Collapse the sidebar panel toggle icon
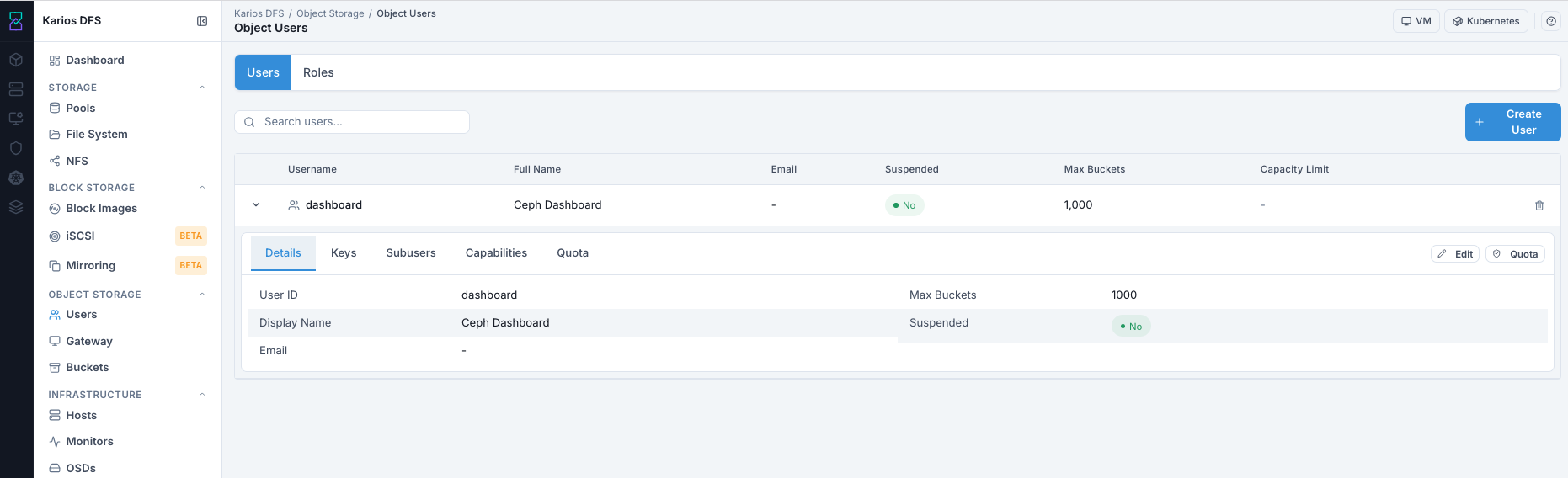The width and height of the screenshot is (1568, 478). pos(202,21)
